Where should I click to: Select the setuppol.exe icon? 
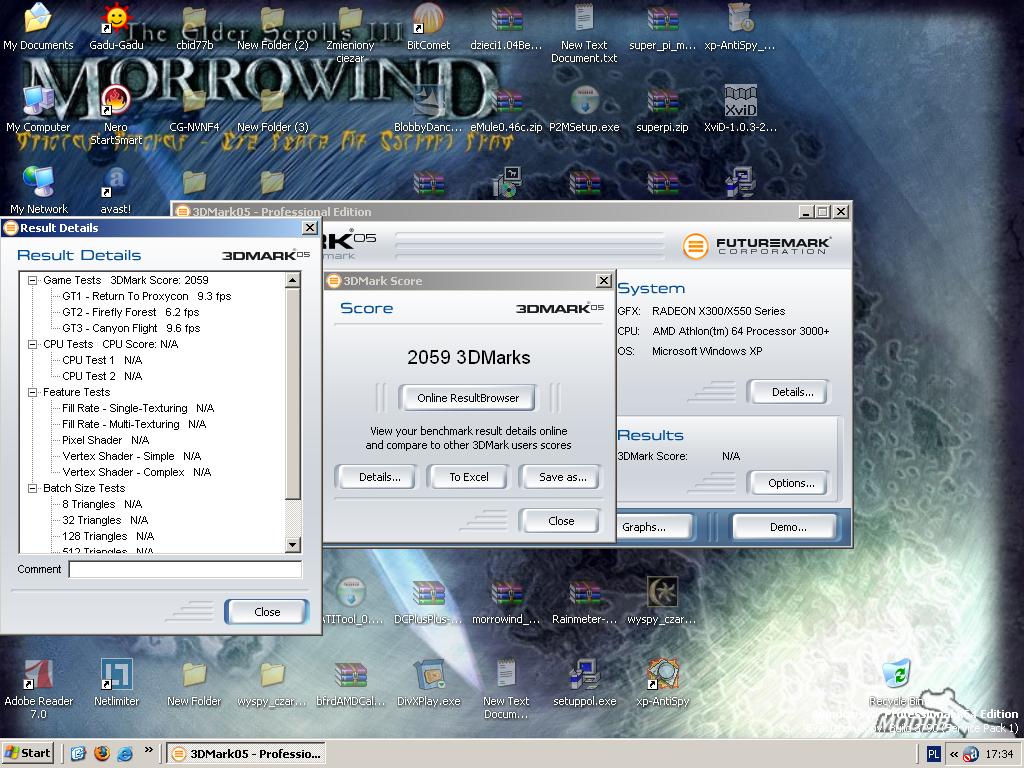point(584,682)
